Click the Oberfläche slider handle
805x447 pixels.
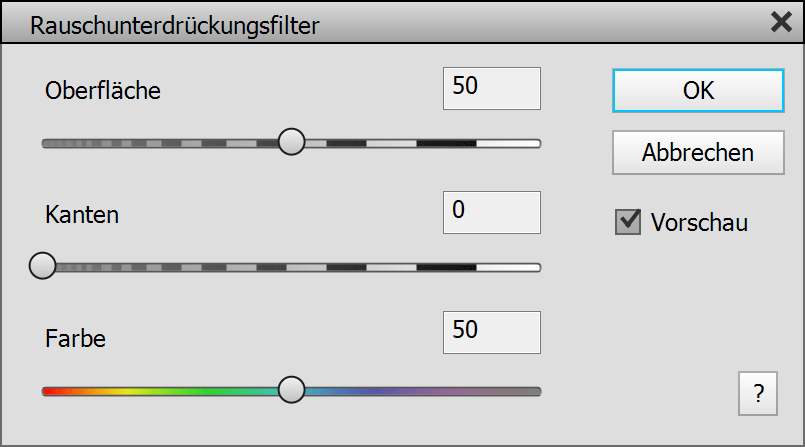coord(291,142)
